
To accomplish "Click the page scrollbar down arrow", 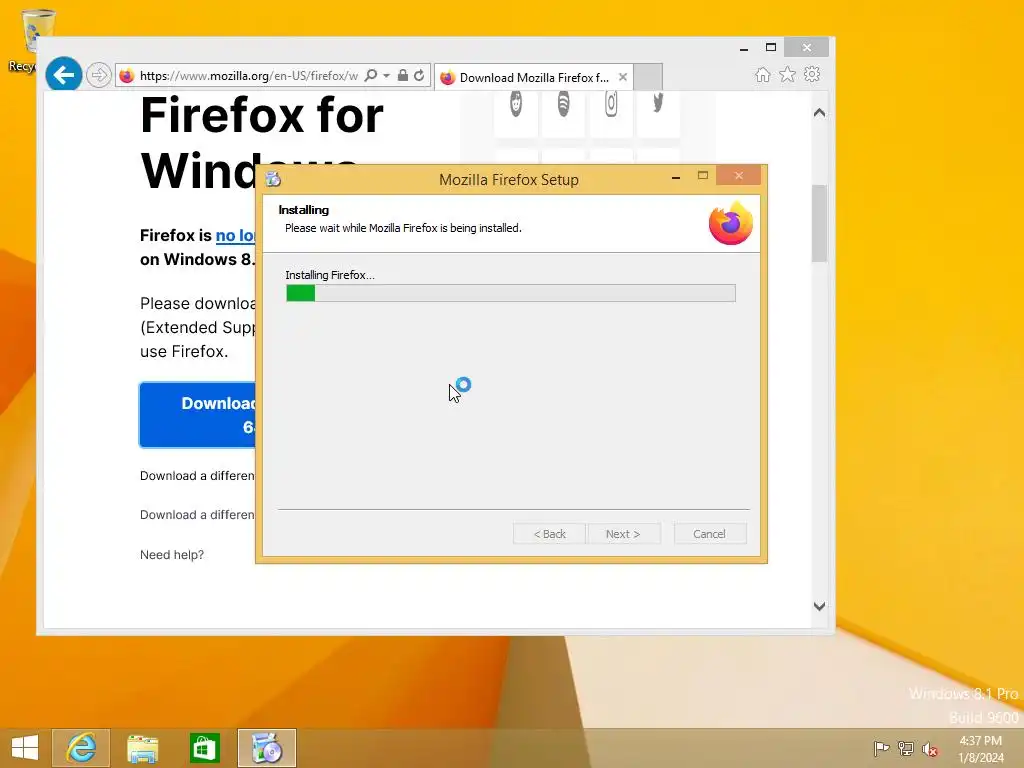I will [820, 606].
